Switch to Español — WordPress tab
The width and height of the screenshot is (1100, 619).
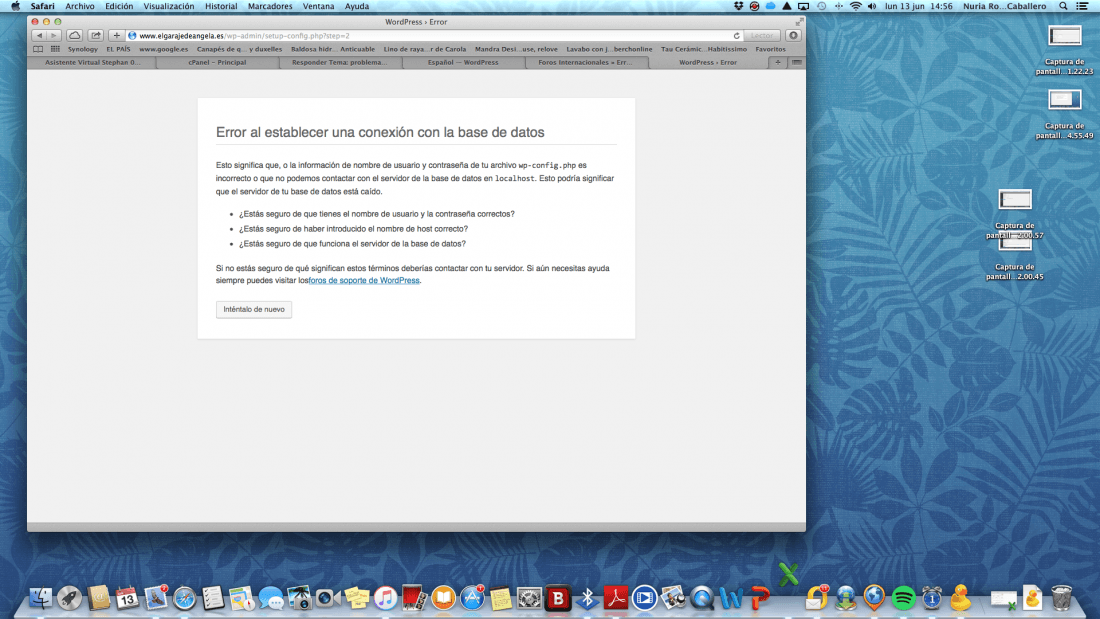(x=463, y=62)
